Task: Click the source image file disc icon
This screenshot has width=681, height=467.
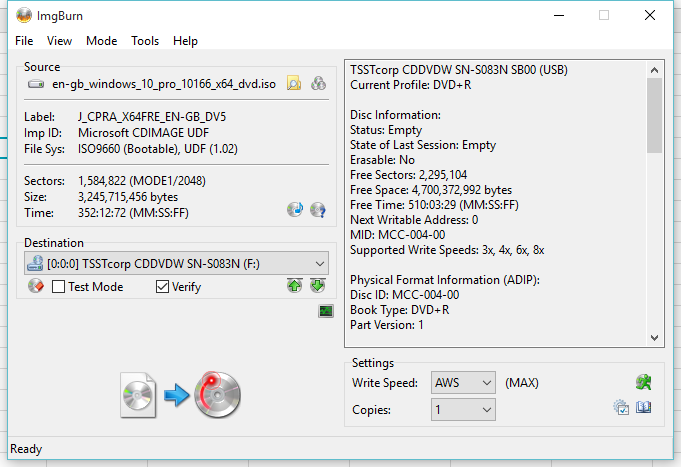Action: pyautogui.click(x=138, y=395)
